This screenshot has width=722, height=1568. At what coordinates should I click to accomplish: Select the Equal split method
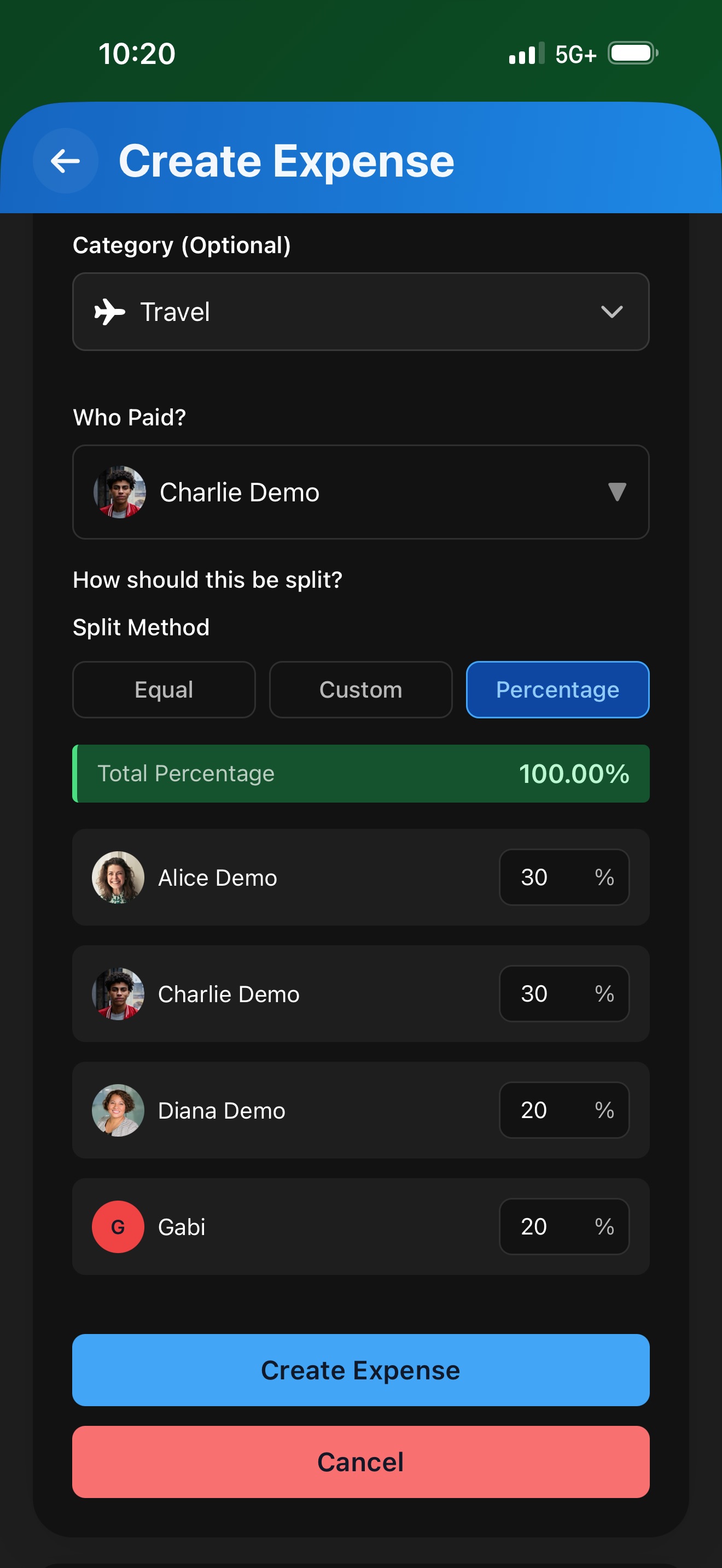[164, 689]
